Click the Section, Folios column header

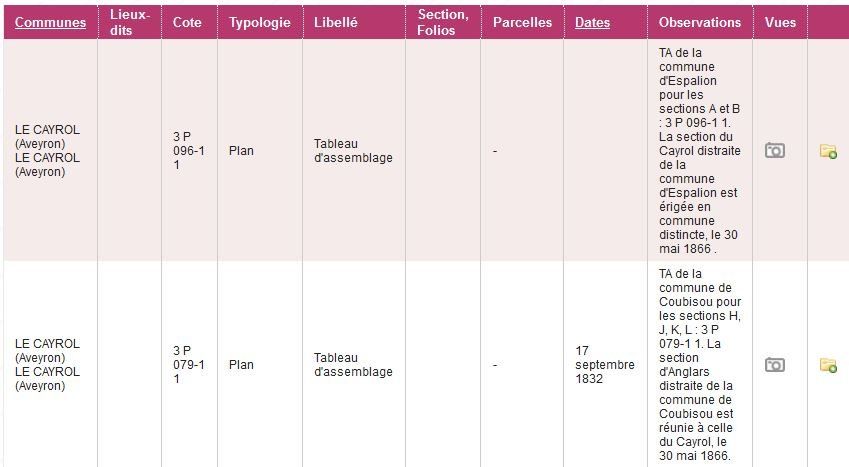point(442,22)
